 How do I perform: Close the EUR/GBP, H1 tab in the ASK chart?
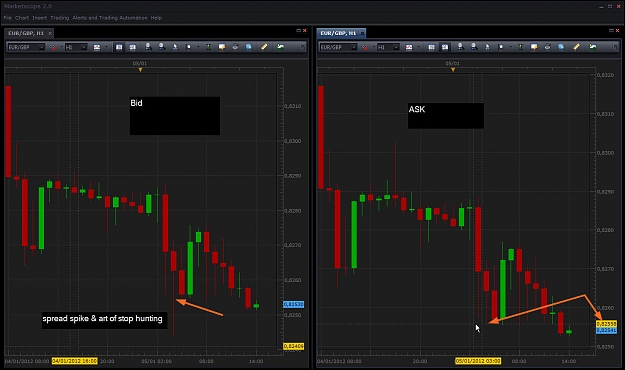coord(362,33)
